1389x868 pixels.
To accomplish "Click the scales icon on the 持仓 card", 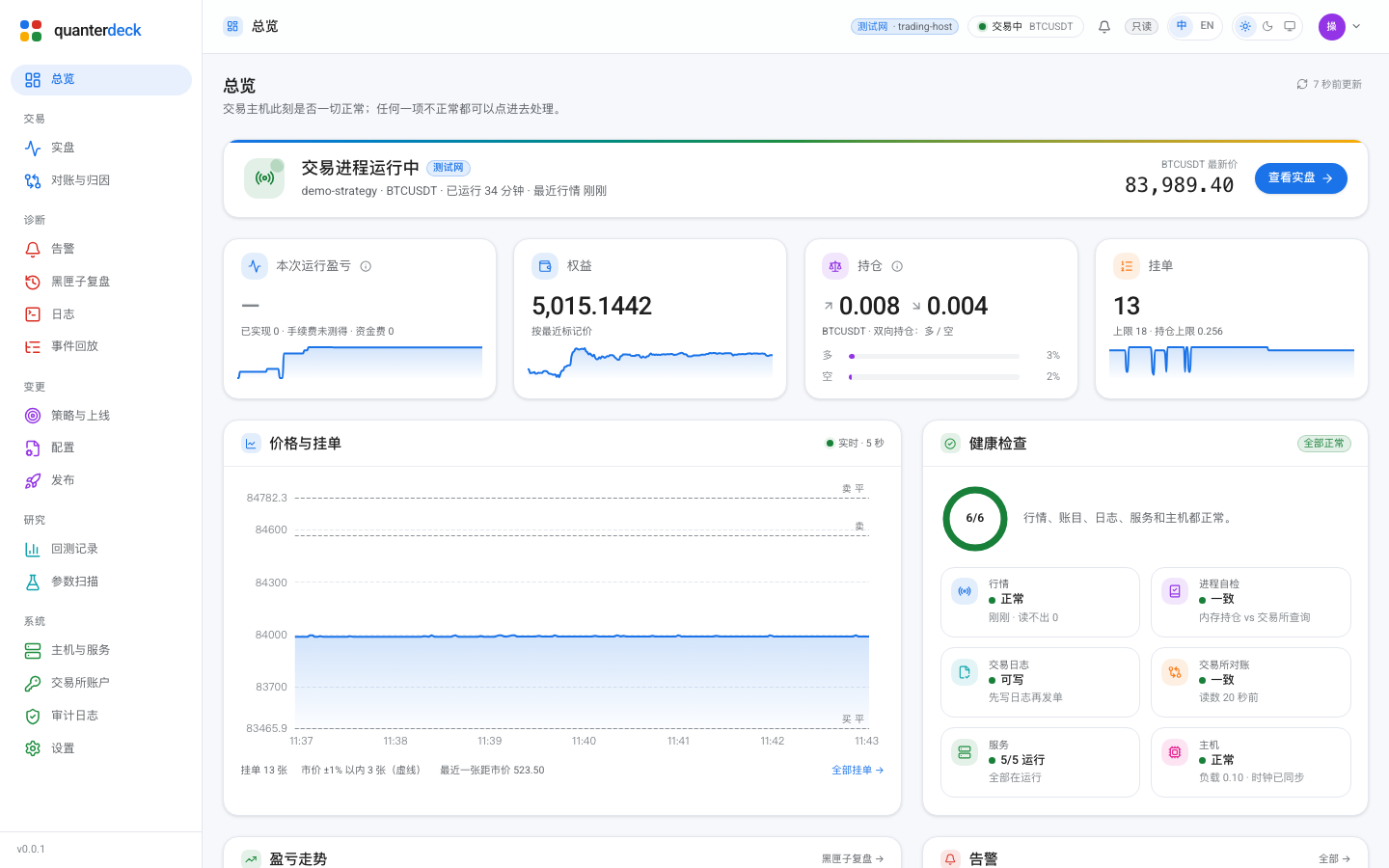I will (835, 266).
